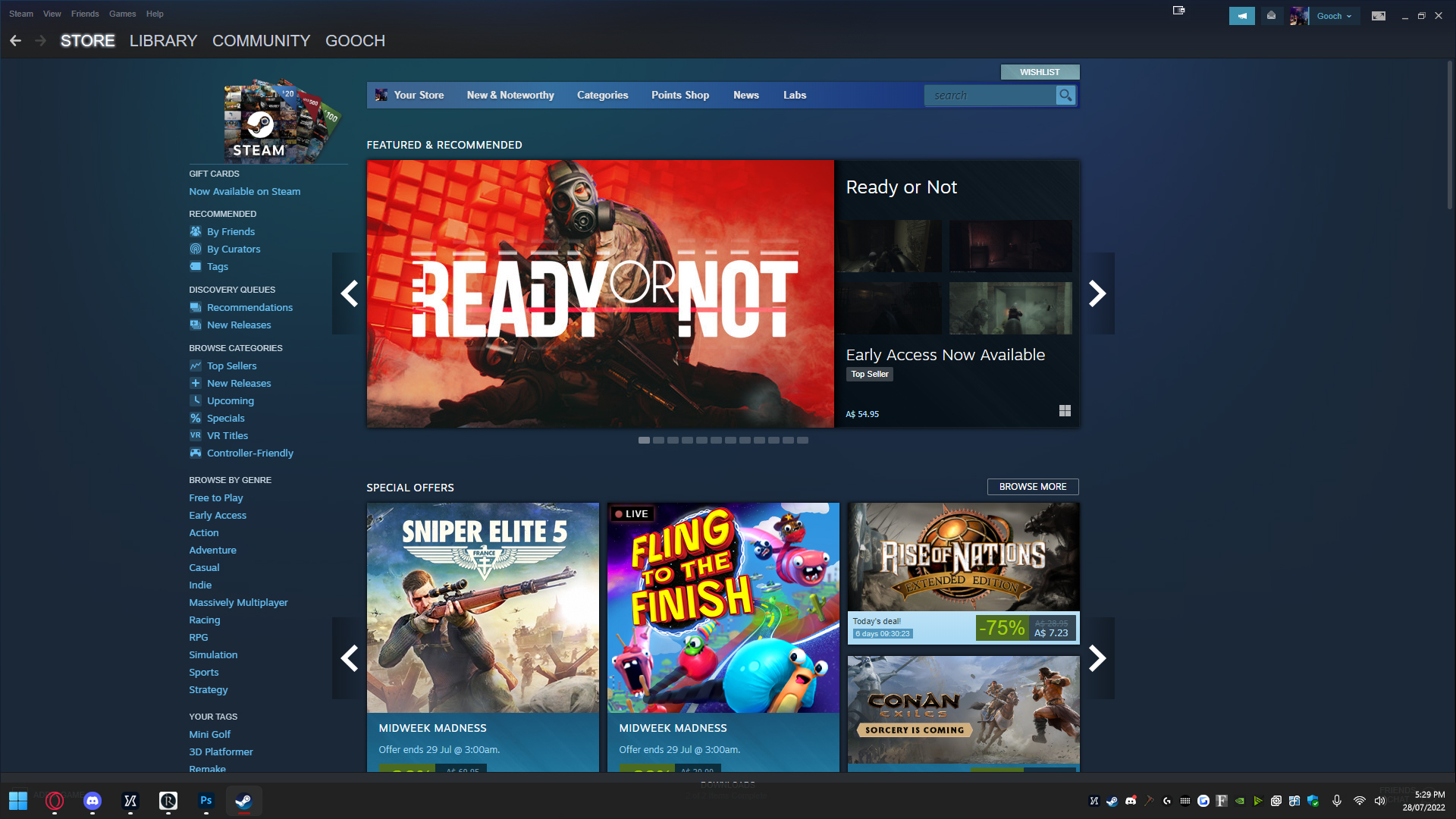Open the inbox envelope icon

1272,16
